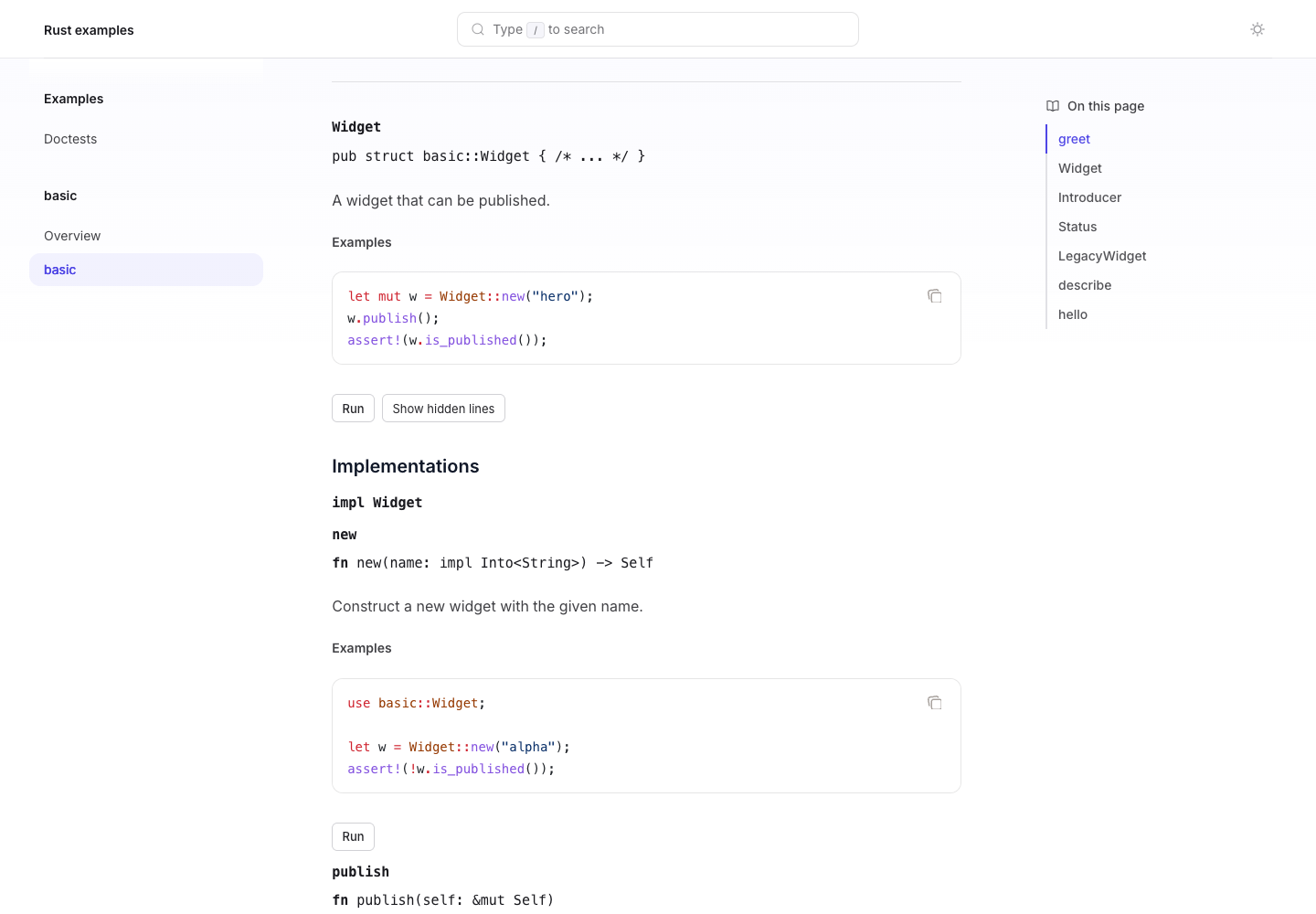This screenshot has height=914, width=1316.
Task: Click 'Construct a new widget' description text
Action: pos(487,606)
